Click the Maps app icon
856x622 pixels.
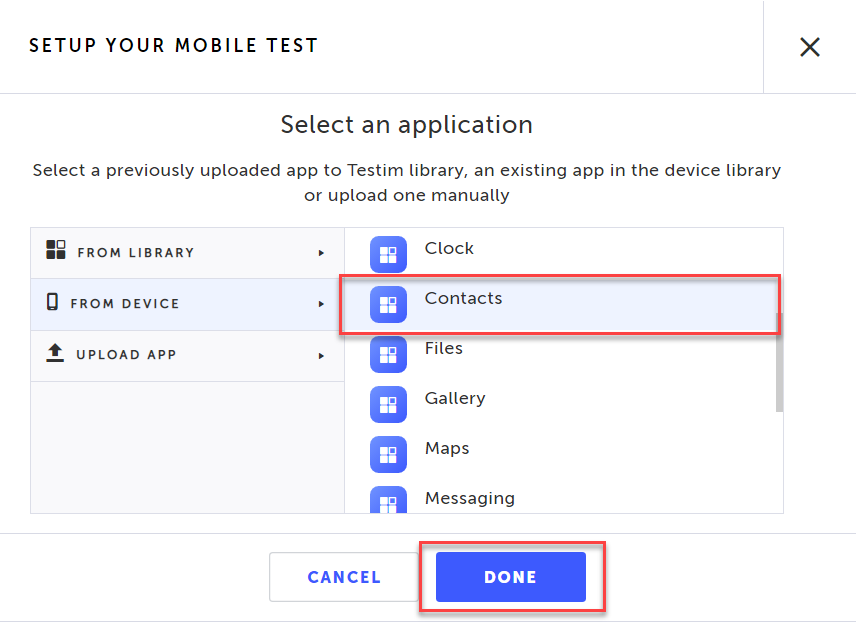tap(388, 454)
